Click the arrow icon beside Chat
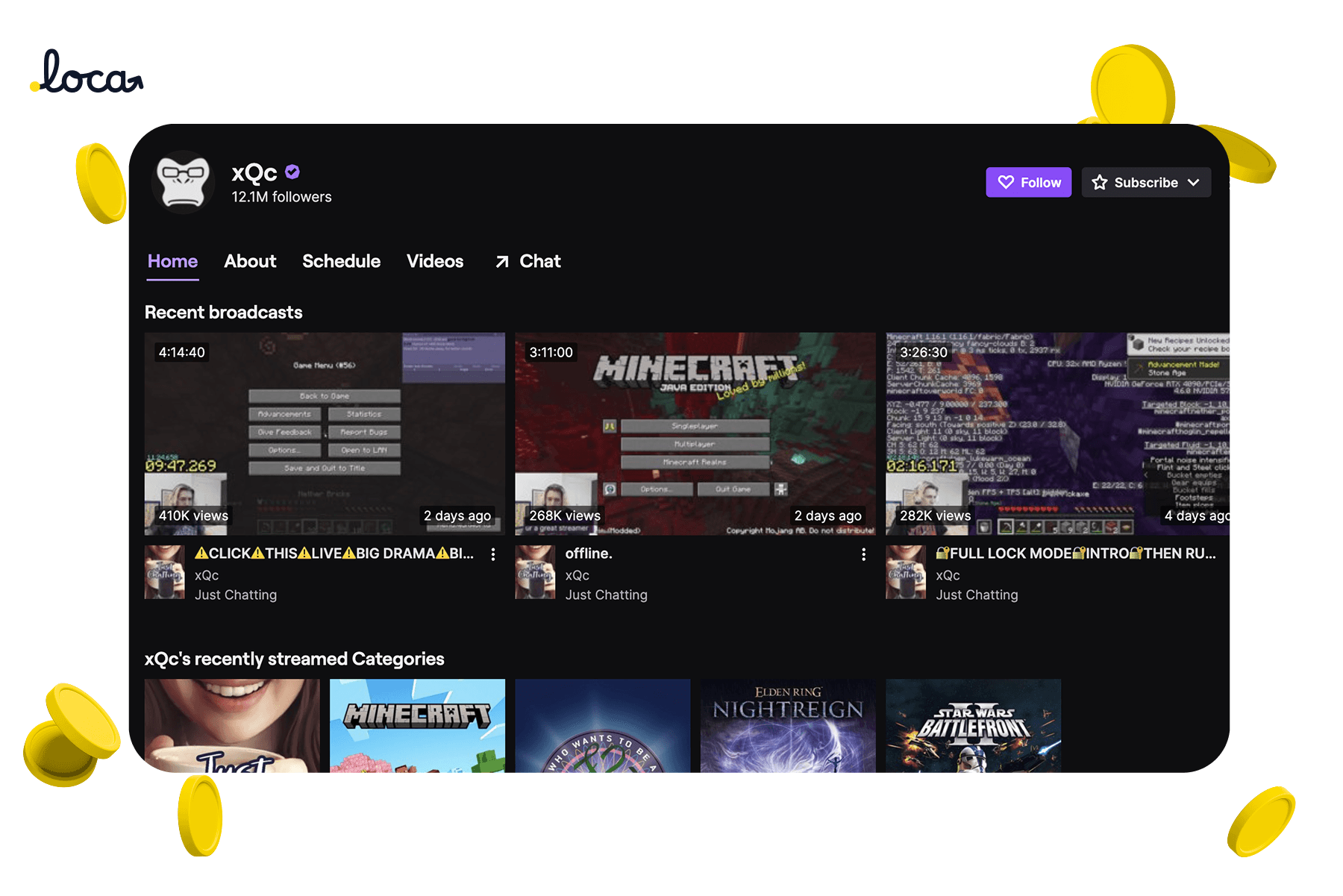Viewport: 1343px width, 896px height. (502, 262)
